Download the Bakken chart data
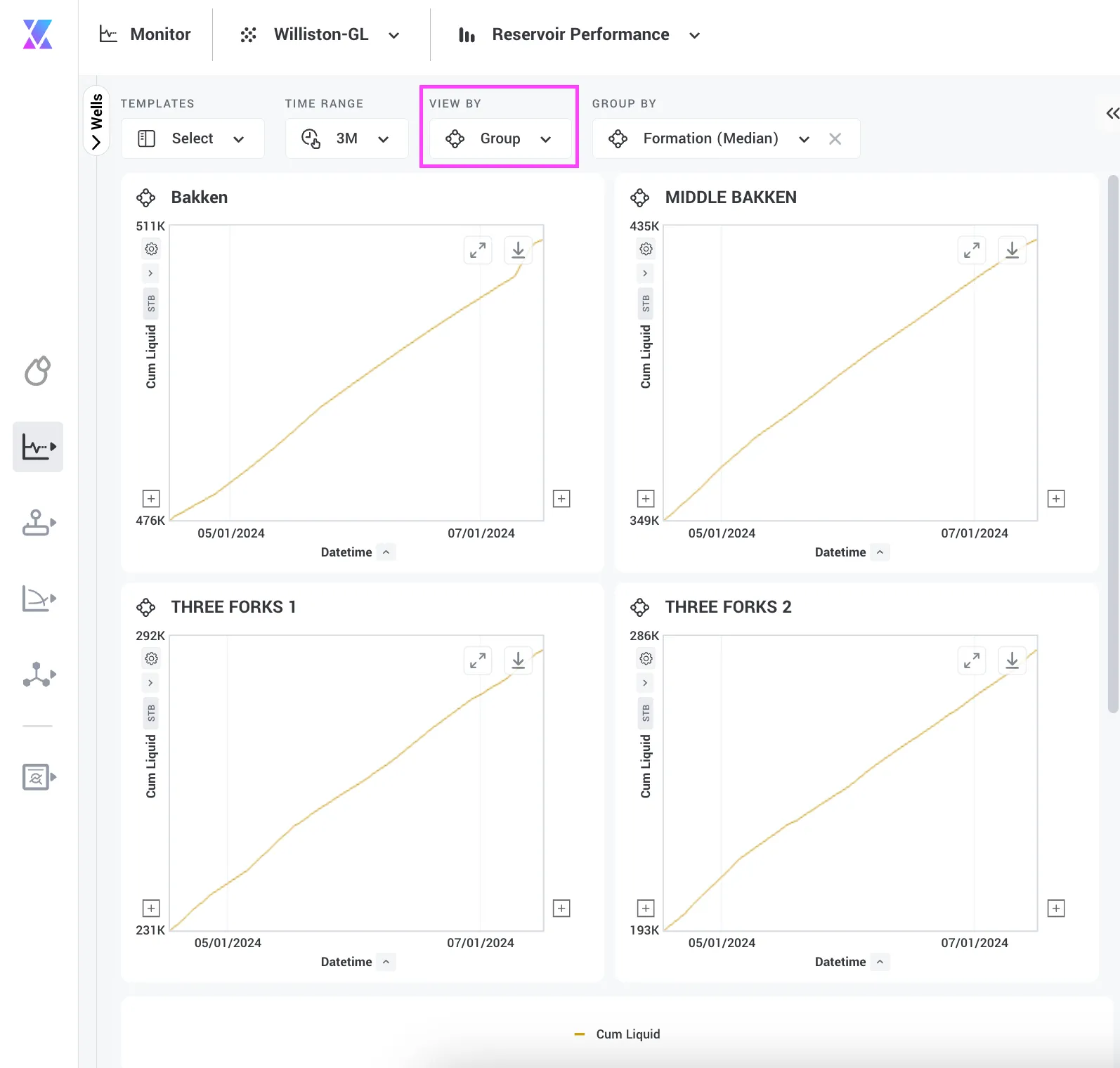 click(518, 250)
